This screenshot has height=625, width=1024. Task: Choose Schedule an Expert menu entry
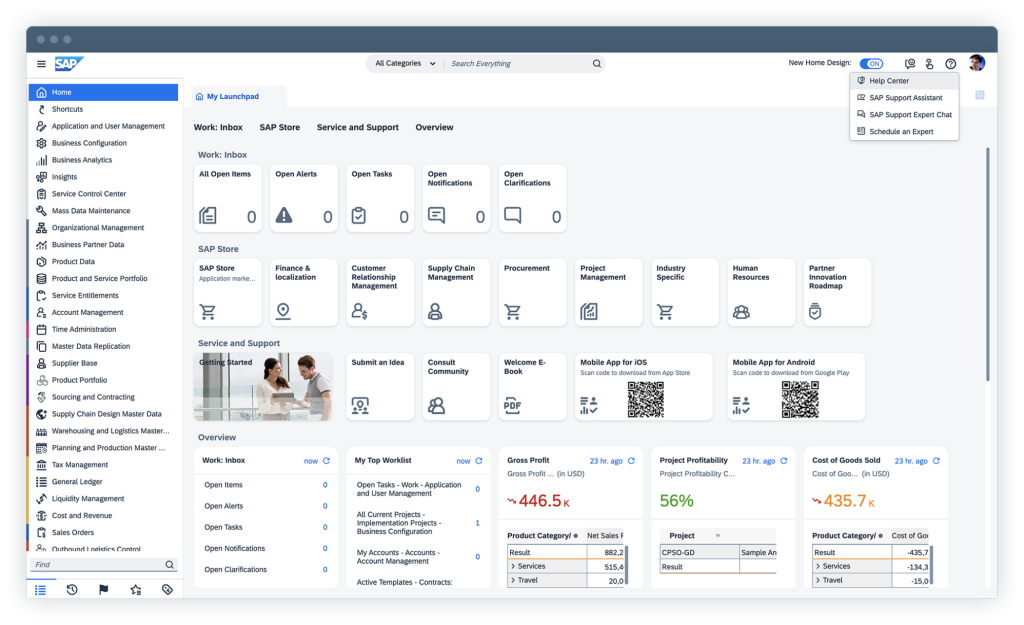(900, 132)
